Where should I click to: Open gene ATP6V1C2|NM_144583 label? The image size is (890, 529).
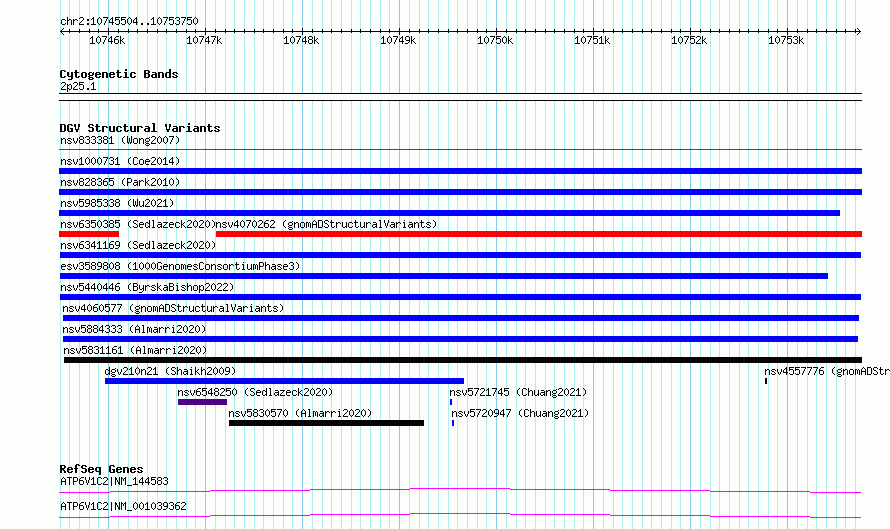[x=114, y=481]
